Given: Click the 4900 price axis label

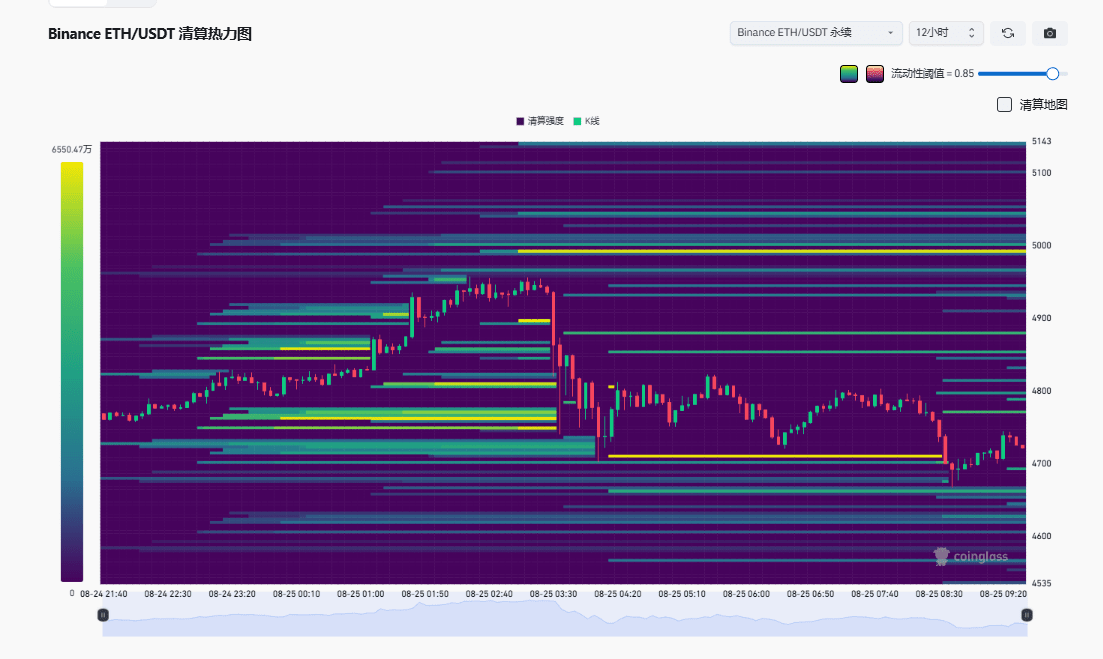Looking at the screenshot, I should [x=1041, y=318].
